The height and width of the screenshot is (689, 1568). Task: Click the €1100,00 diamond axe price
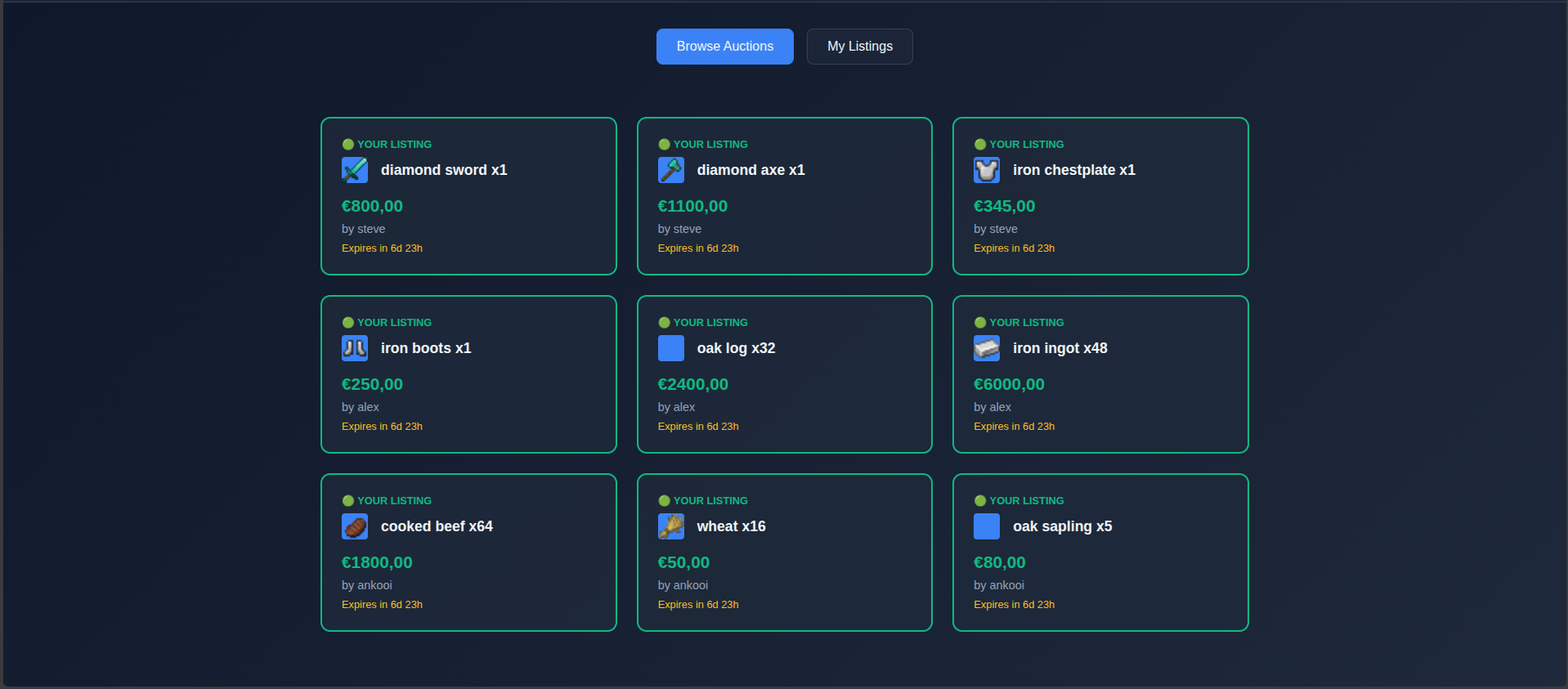pos(692,206)
